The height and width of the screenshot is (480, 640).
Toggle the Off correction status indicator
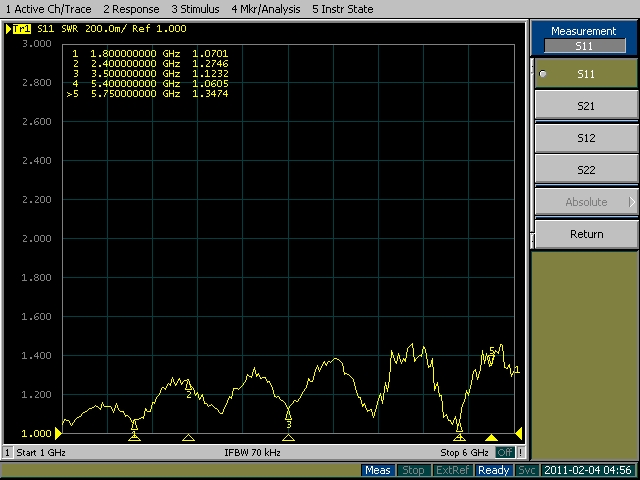point(504,453)
